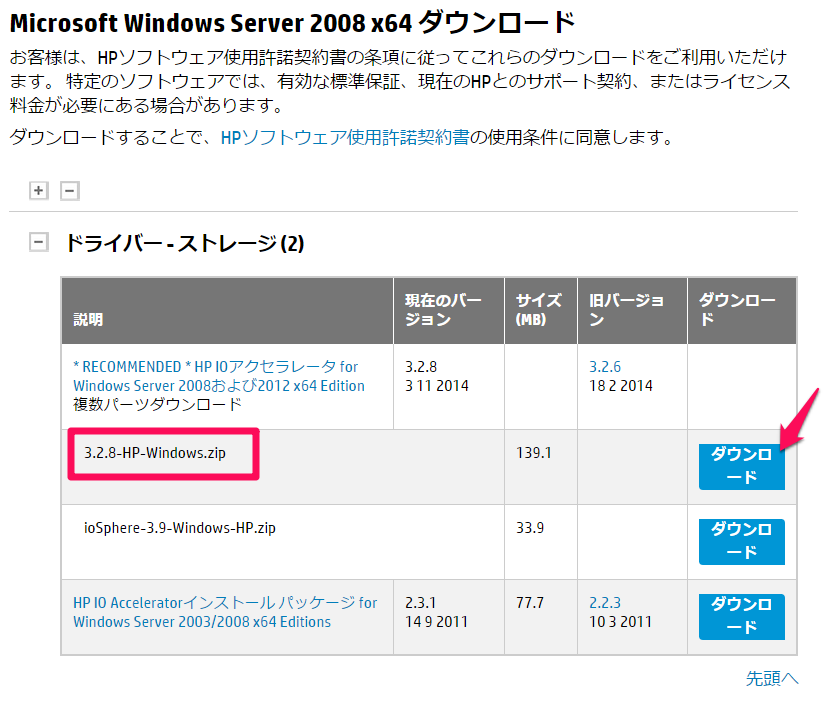This screenshot has width=830, height=707.
Task: Open the HPソフトウェア使用許諾契約書 link
Action: click(345, 138)
